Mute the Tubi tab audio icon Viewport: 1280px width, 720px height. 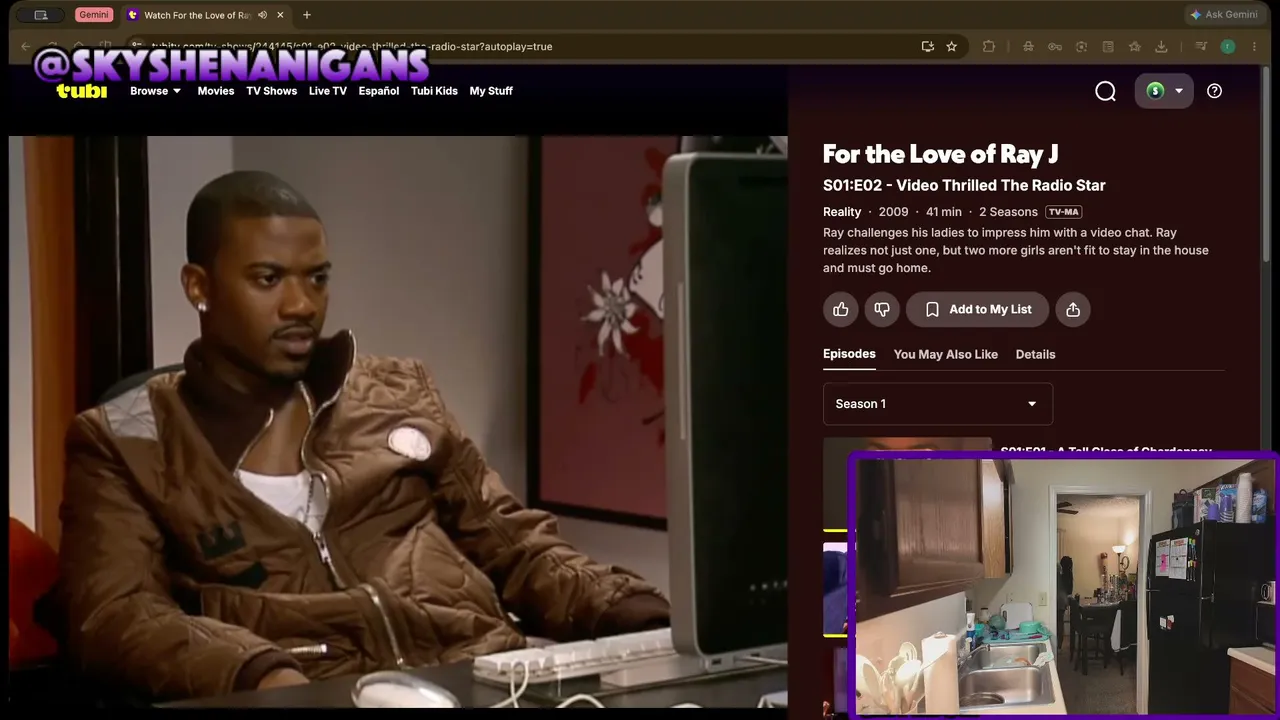pos(262,15)
